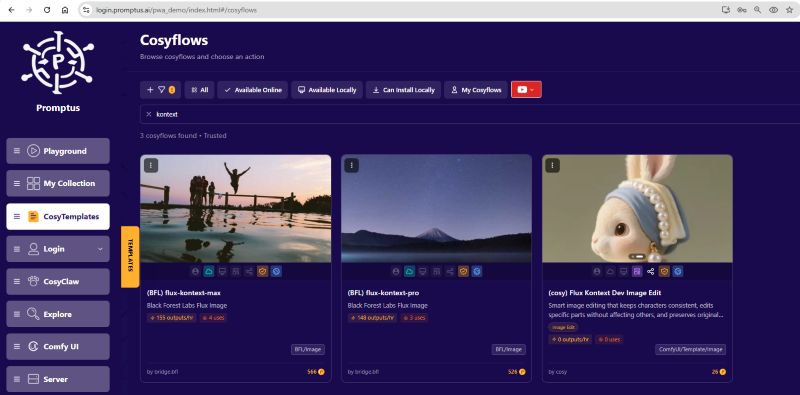Viewport: 800px width, 395px height.
Task: Click the purple template icon on Flux Kontext Dev card
Action: (x=637, y=271)
